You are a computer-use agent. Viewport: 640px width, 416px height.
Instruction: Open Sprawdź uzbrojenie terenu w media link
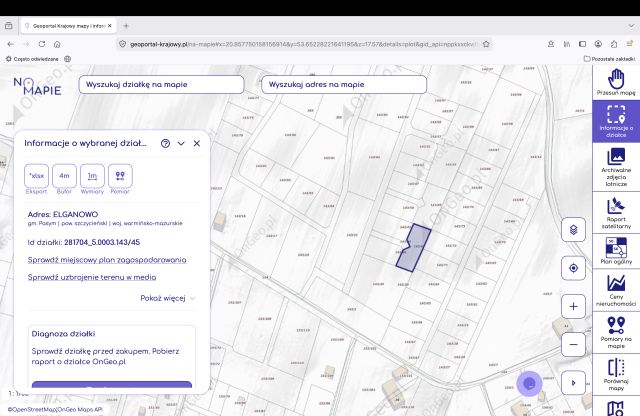pyautogui.click(x=92, y=277)
